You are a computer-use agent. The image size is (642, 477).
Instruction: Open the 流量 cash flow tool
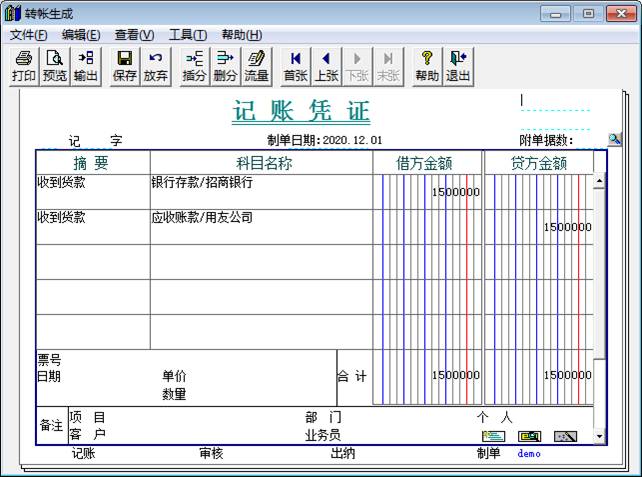coord(256,66)
